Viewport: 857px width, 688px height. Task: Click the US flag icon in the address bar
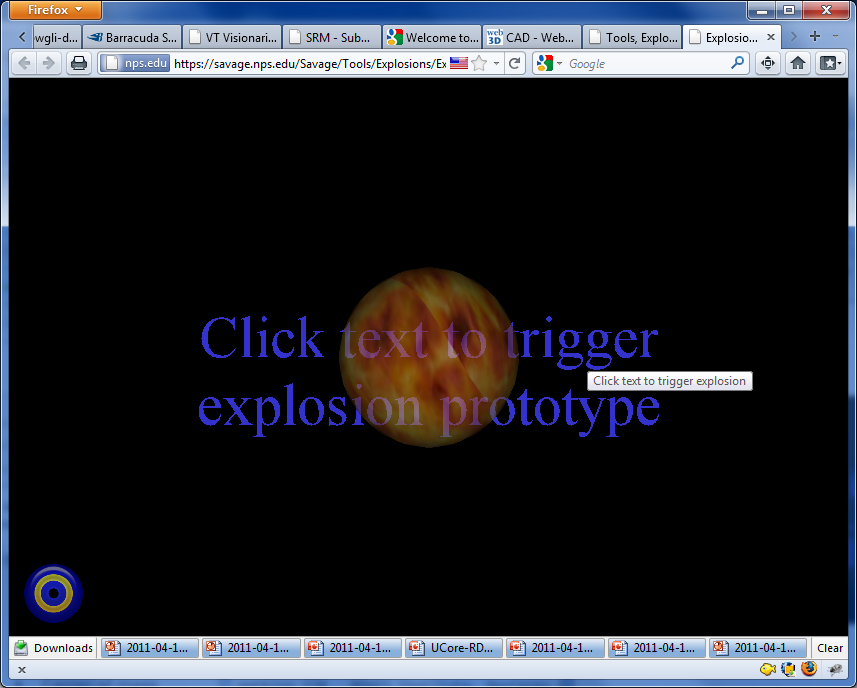[459, 63]
